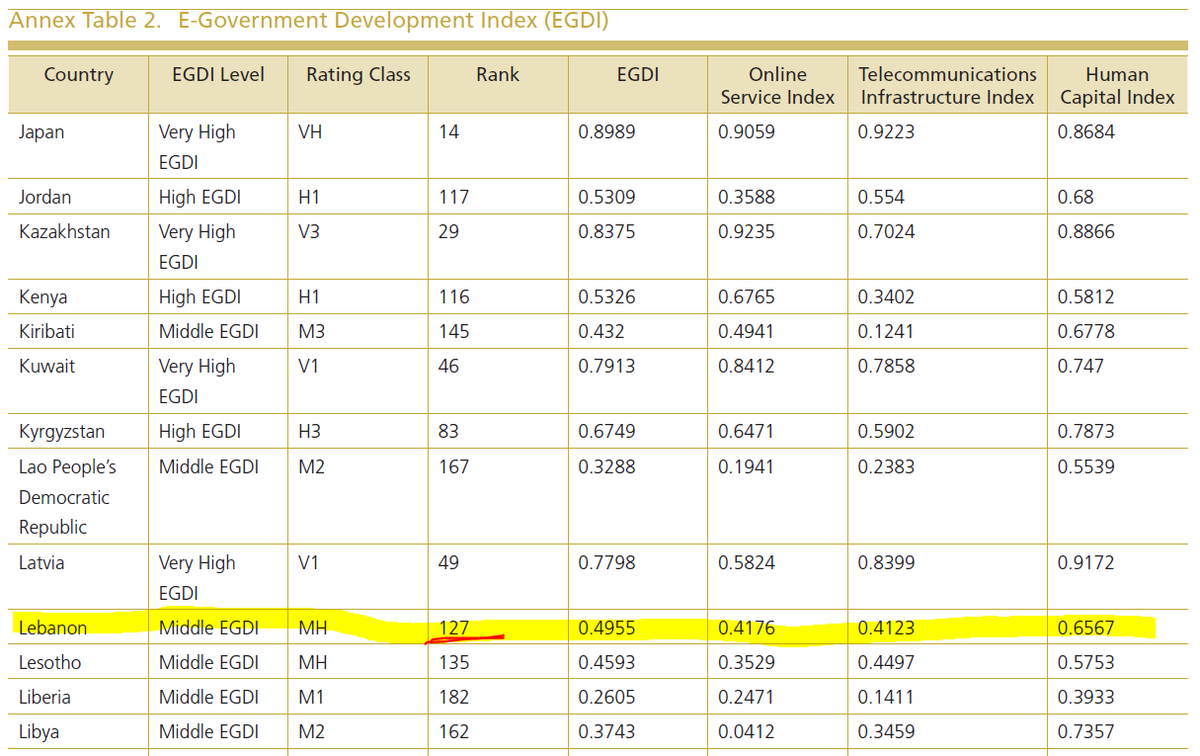Click Jordan's Telecommunications value '0.554'
The image size is (1200, 756).
881,197
